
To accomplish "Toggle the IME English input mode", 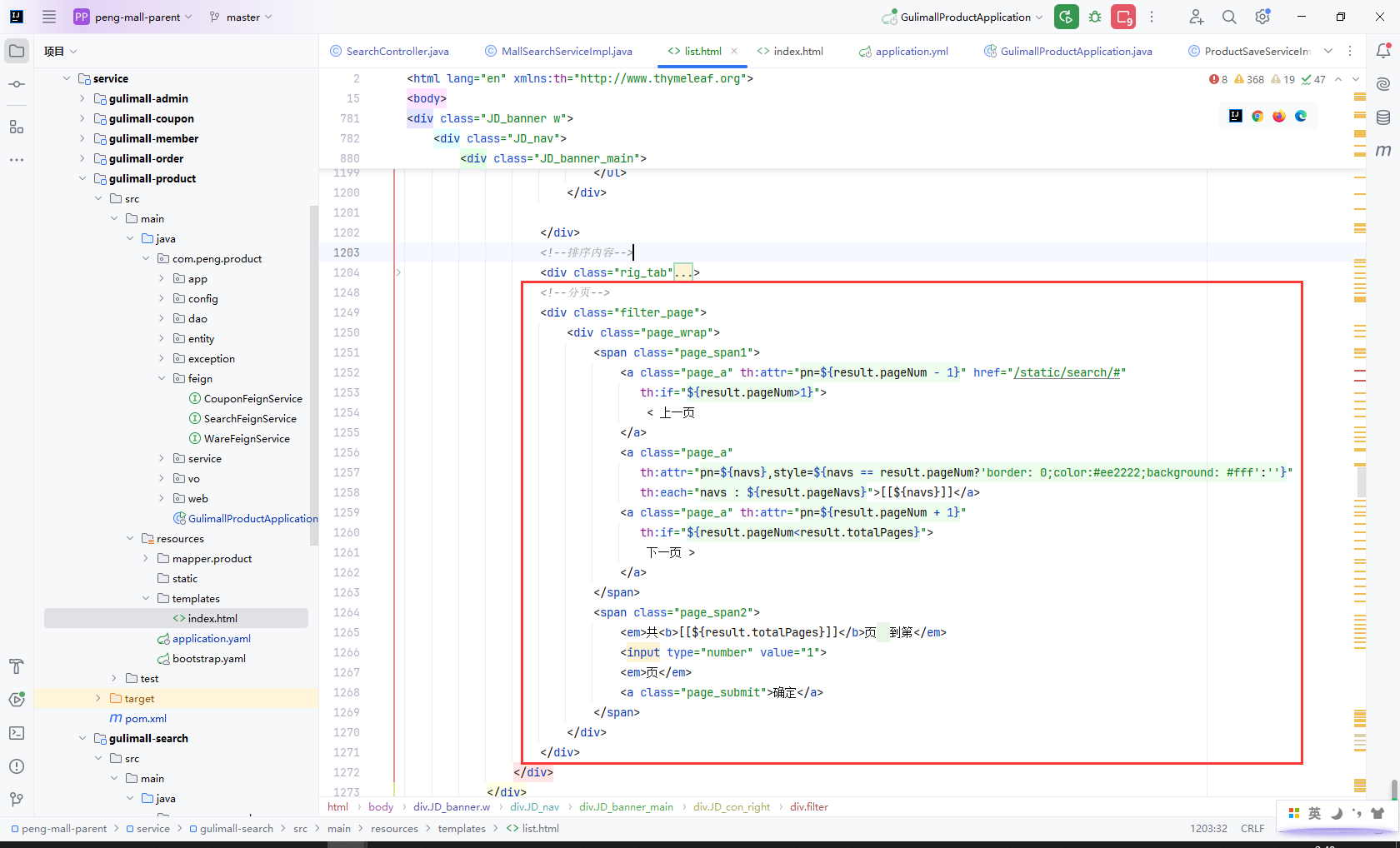I will (1314, 813).
